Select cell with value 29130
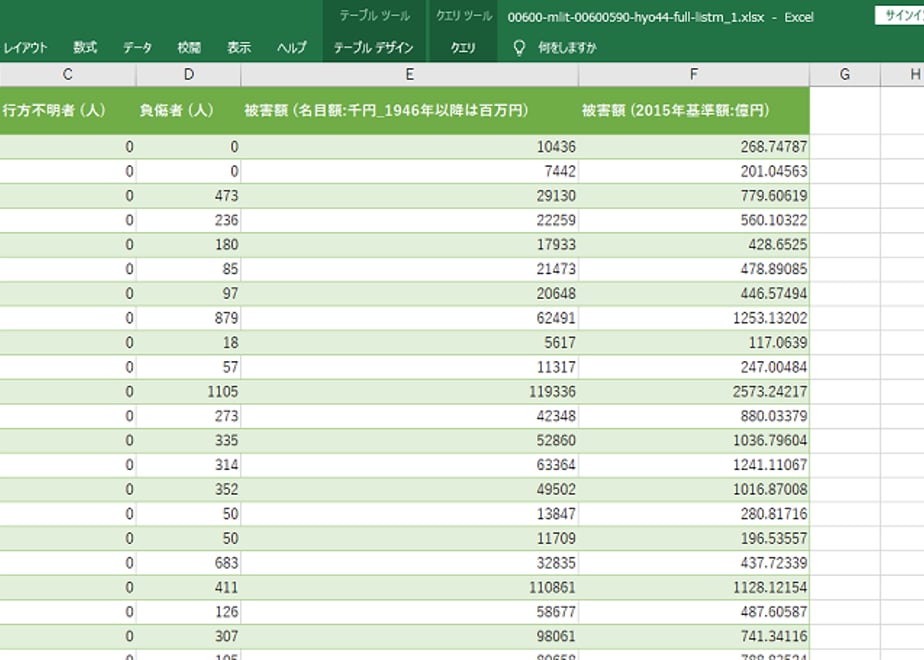 tap(410, 196)
